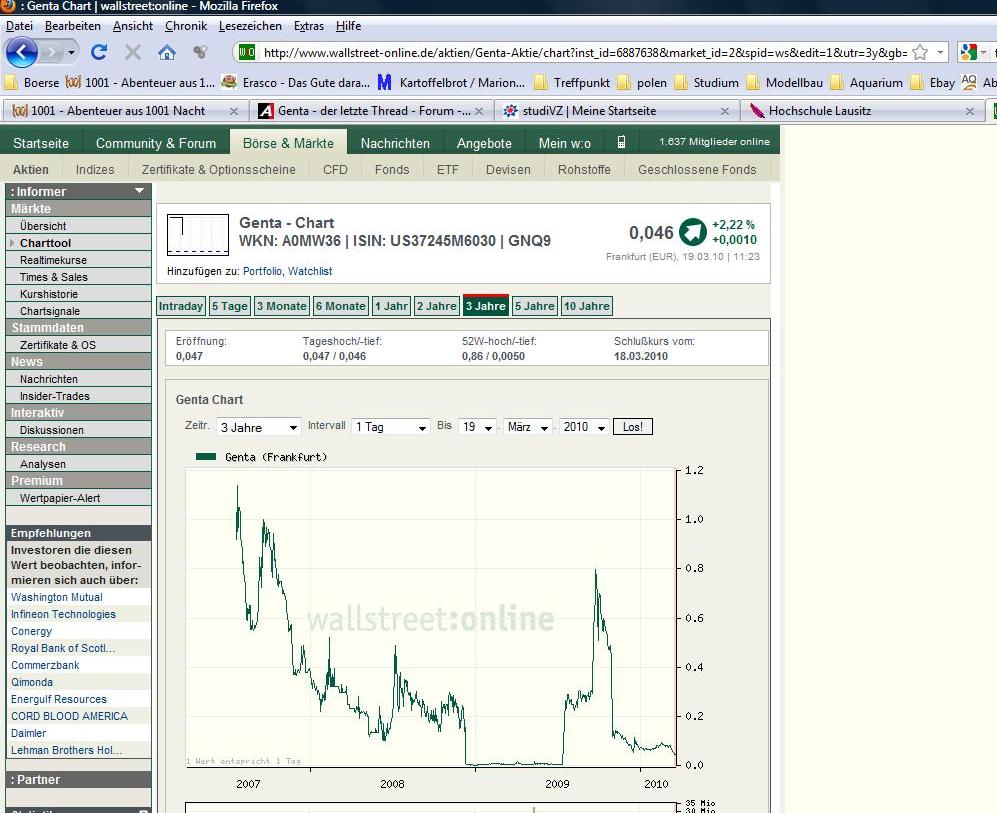Open the Ebay bookmark folder
This screenshot has width=997, height=813.
point(933,83)
